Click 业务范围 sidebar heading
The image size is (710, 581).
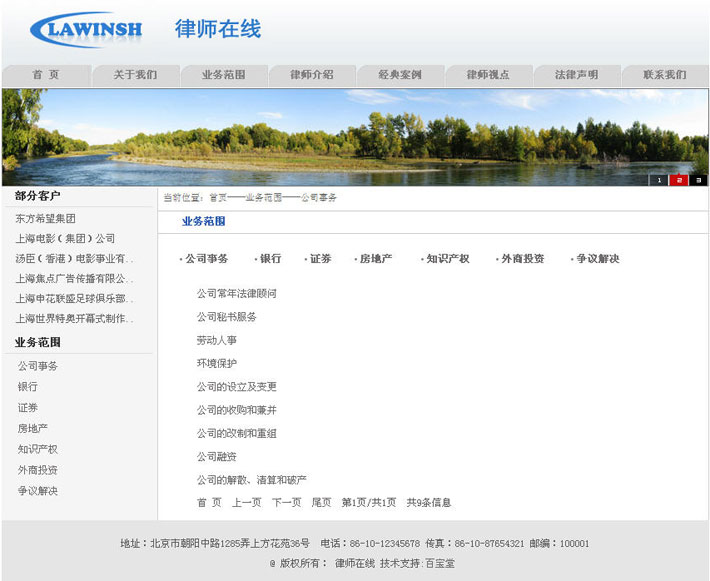coord(38,342)
